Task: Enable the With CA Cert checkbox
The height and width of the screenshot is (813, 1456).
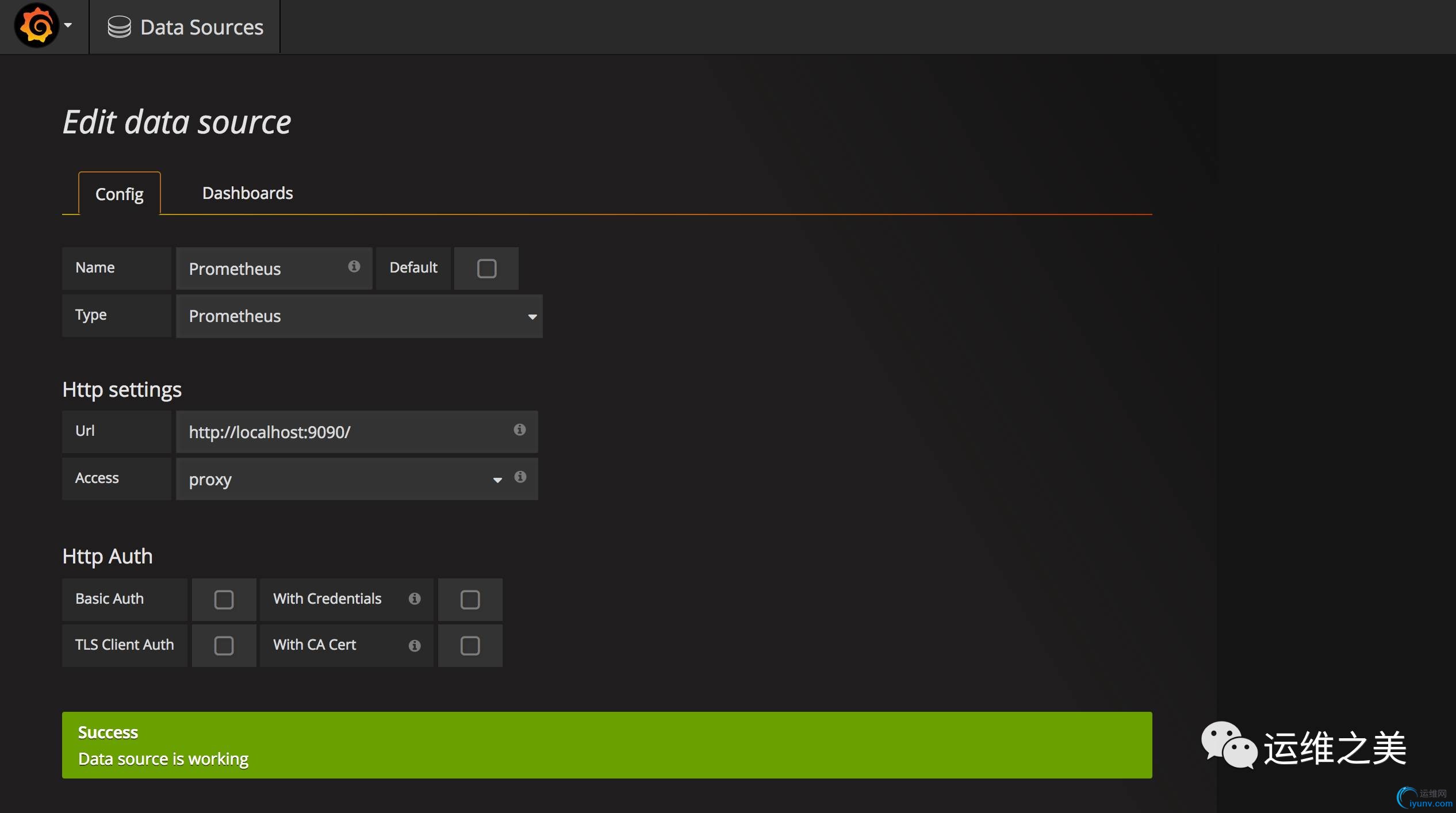Action: [x=470, y=646]
